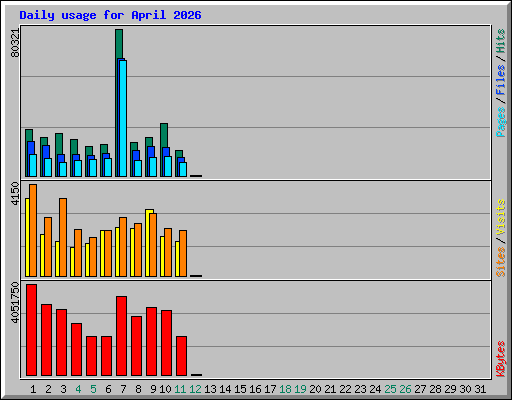Viewport: 512px width, 400px height.
Task: Click the green 'Hits' legend label
Action: (500, 41)
